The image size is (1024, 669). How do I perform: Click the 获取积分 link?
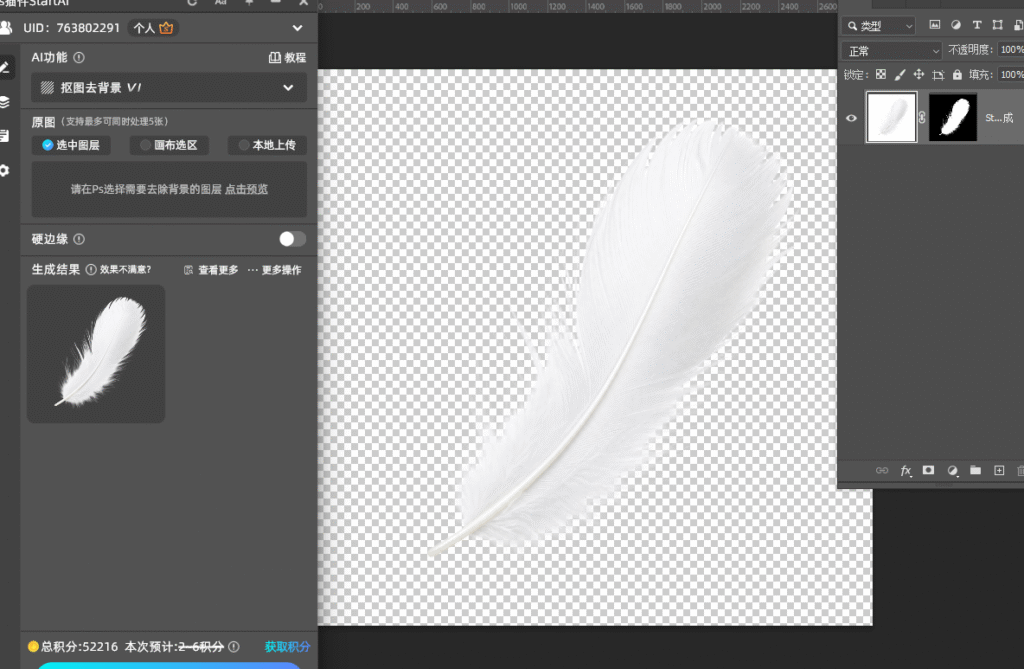coord(287,647)
